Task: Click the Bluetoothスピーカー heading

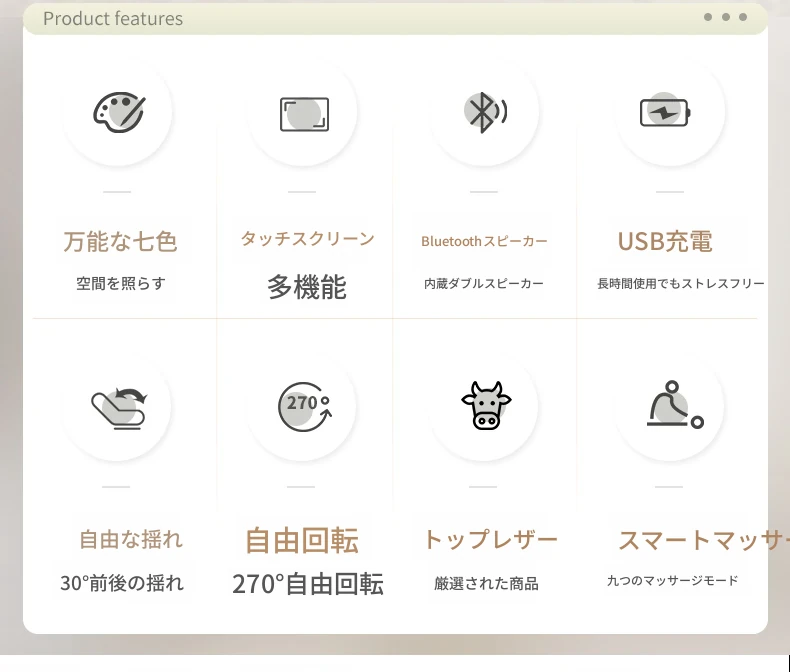Action: click(x=484, y=241)
